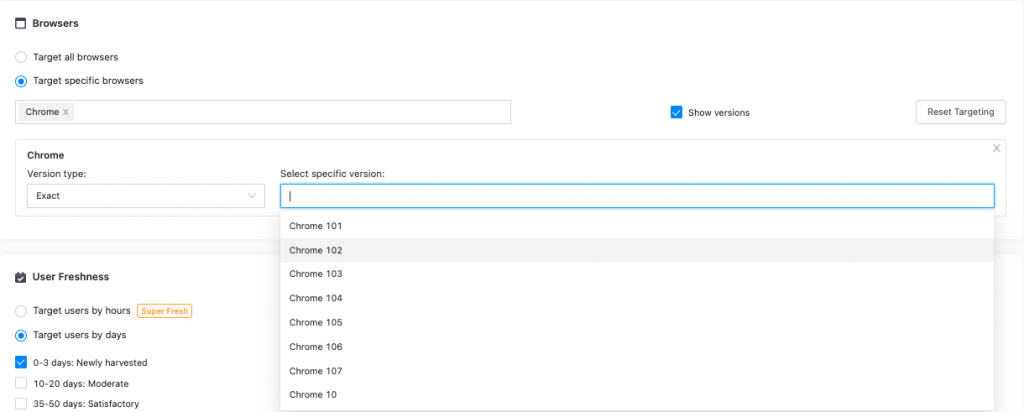Enable 10-20 days: Moderate checkbox

(x=21, y=383)
